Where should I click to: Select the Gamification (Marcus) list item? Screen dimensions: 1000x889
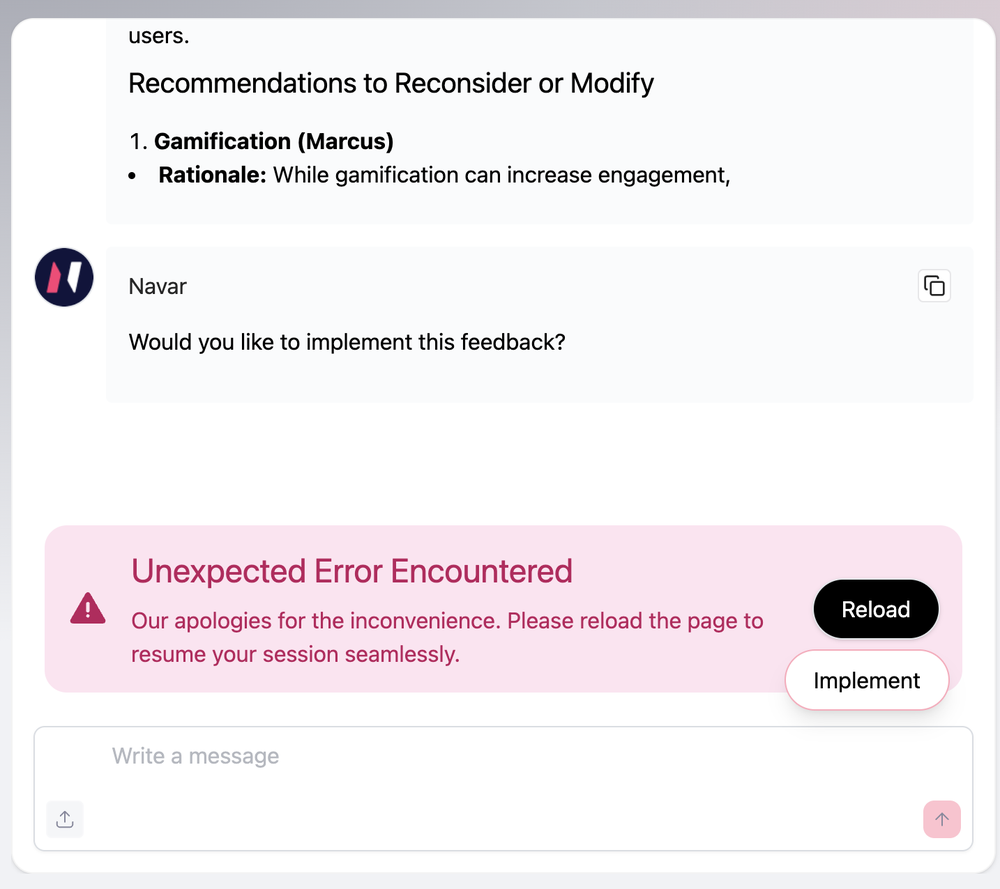click(x=273, y=141)
